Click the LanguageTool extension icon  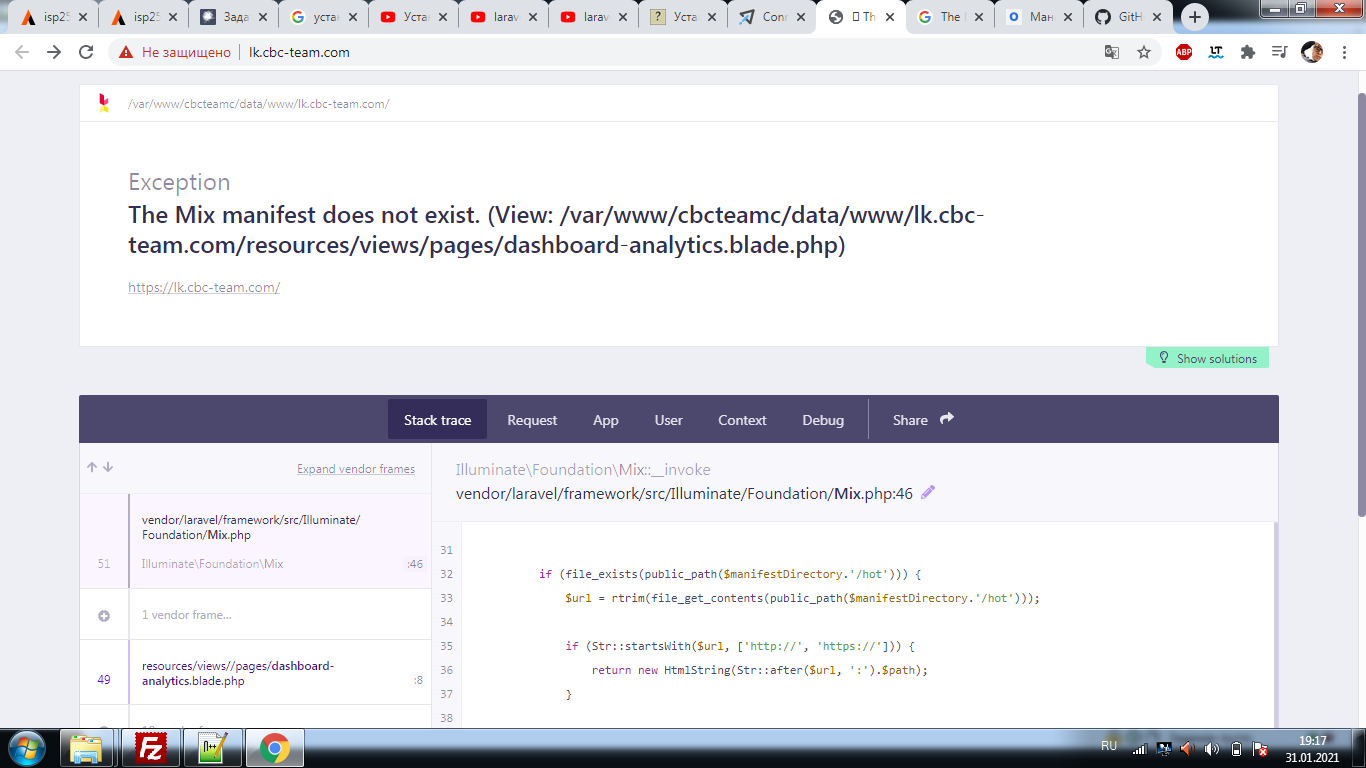pos(1216,52)
